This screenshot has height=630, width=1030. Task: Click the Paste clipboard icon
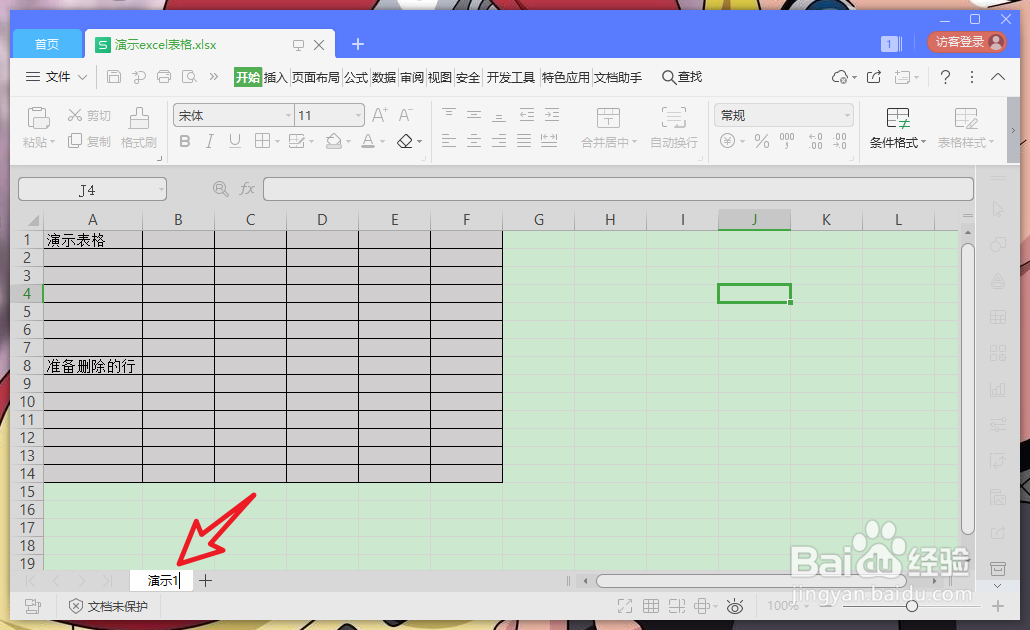[x=38, y=118]
